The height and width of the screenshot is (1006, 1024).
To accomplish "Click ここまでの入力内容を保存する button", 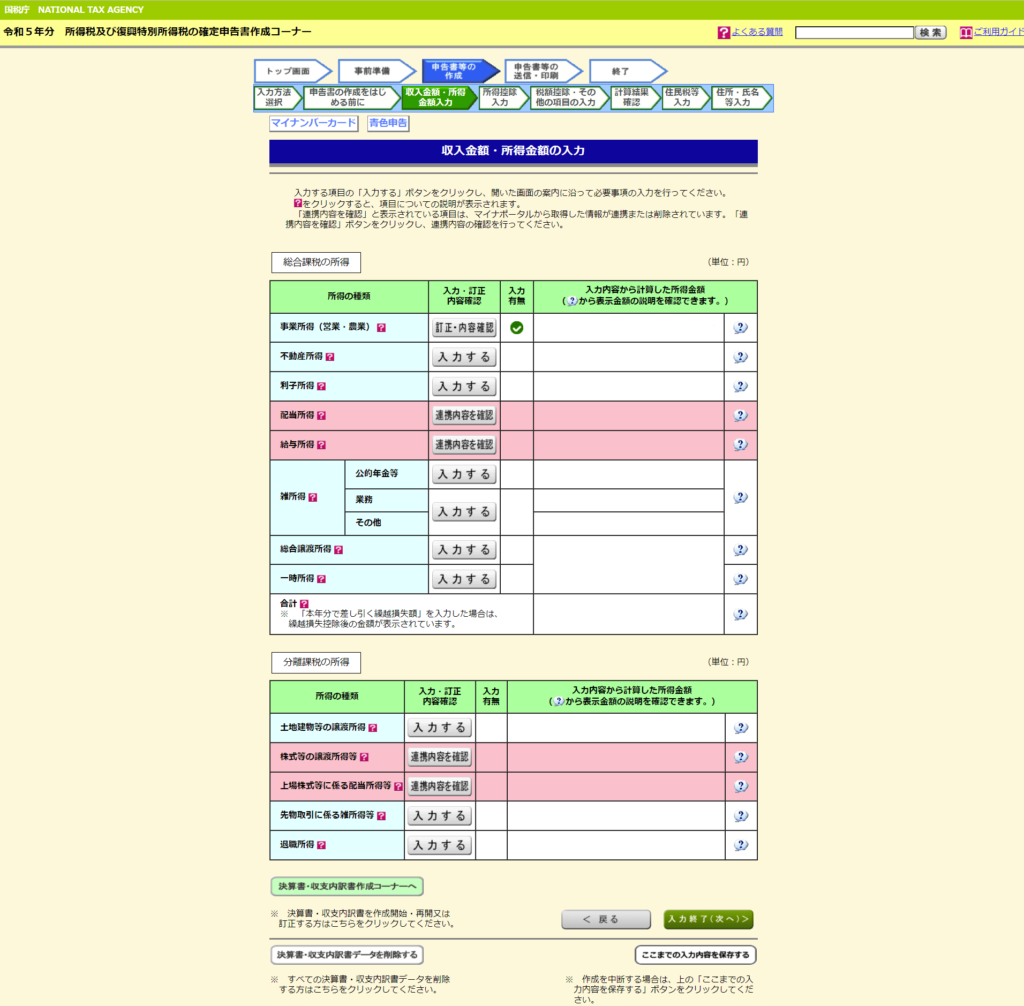I will click(695, 955).
